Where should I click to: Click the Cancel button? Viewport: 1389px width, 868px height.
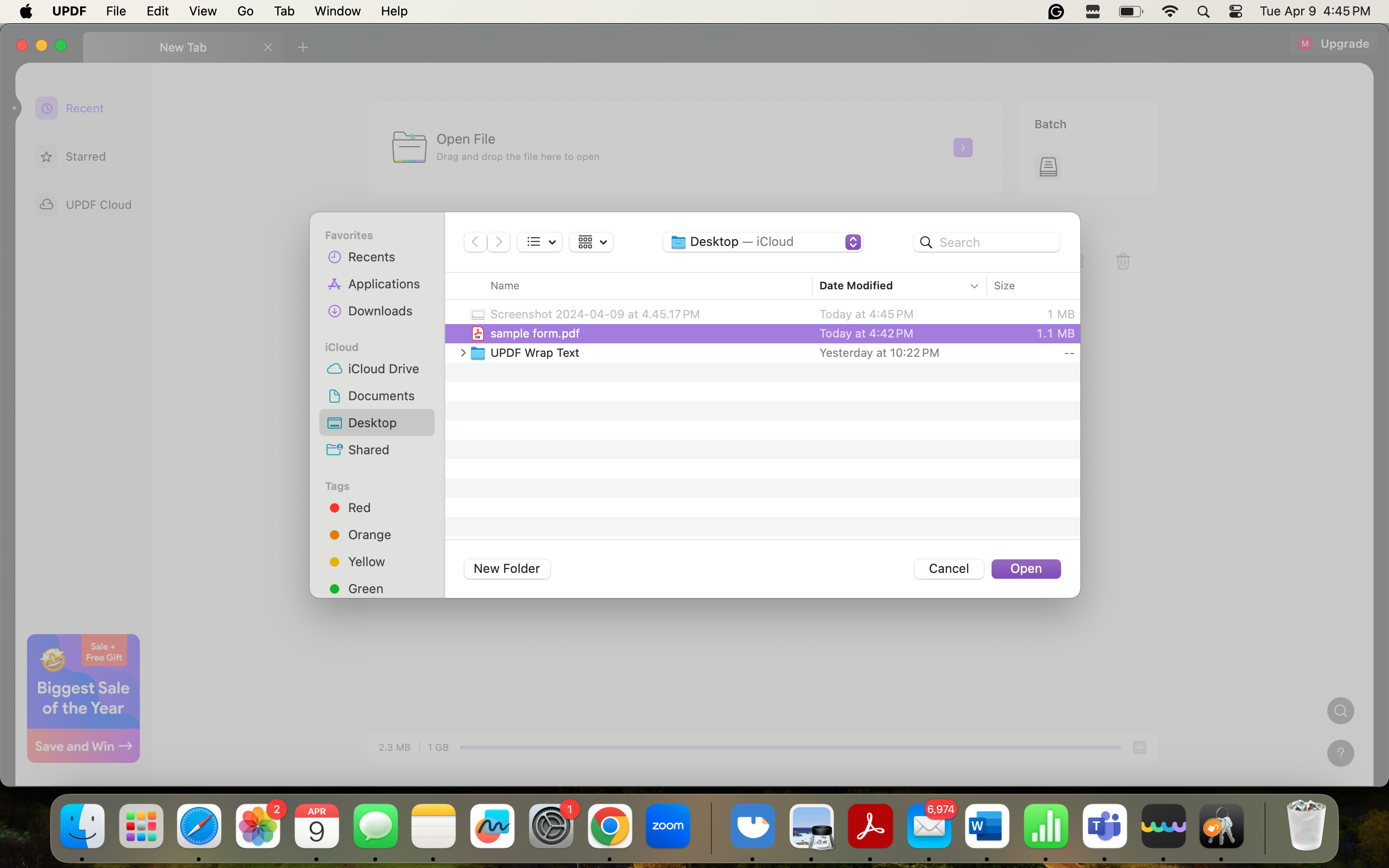tap(949, 568)
